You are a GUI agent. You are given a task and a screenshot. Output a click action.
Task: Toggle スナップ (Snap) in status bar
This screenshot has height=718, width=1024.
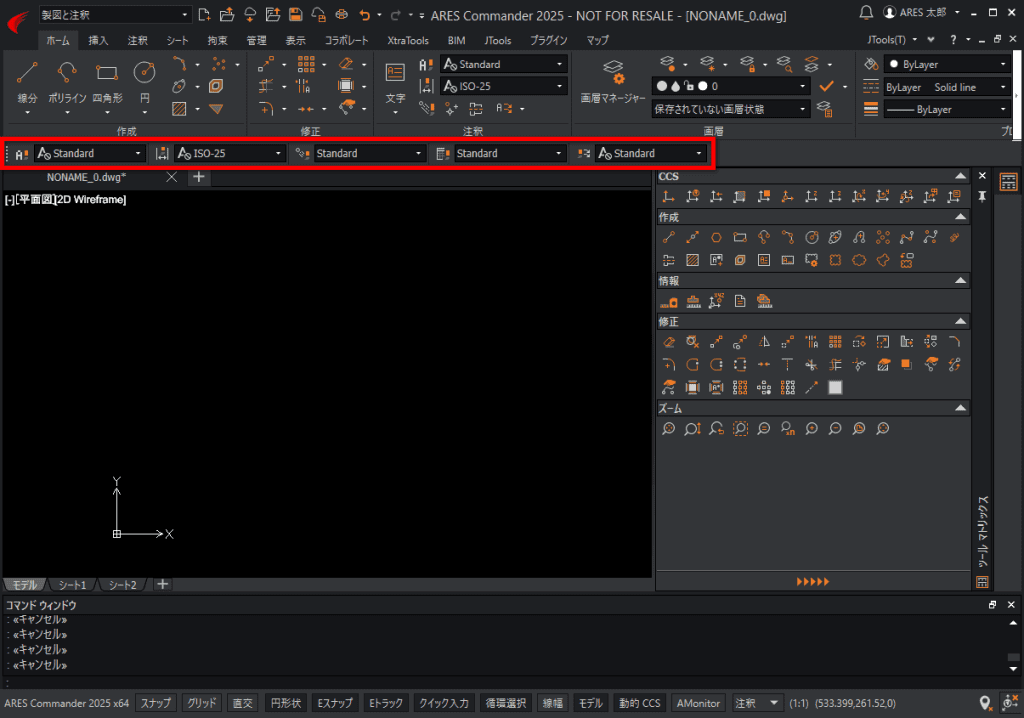(x=155, y=703)
